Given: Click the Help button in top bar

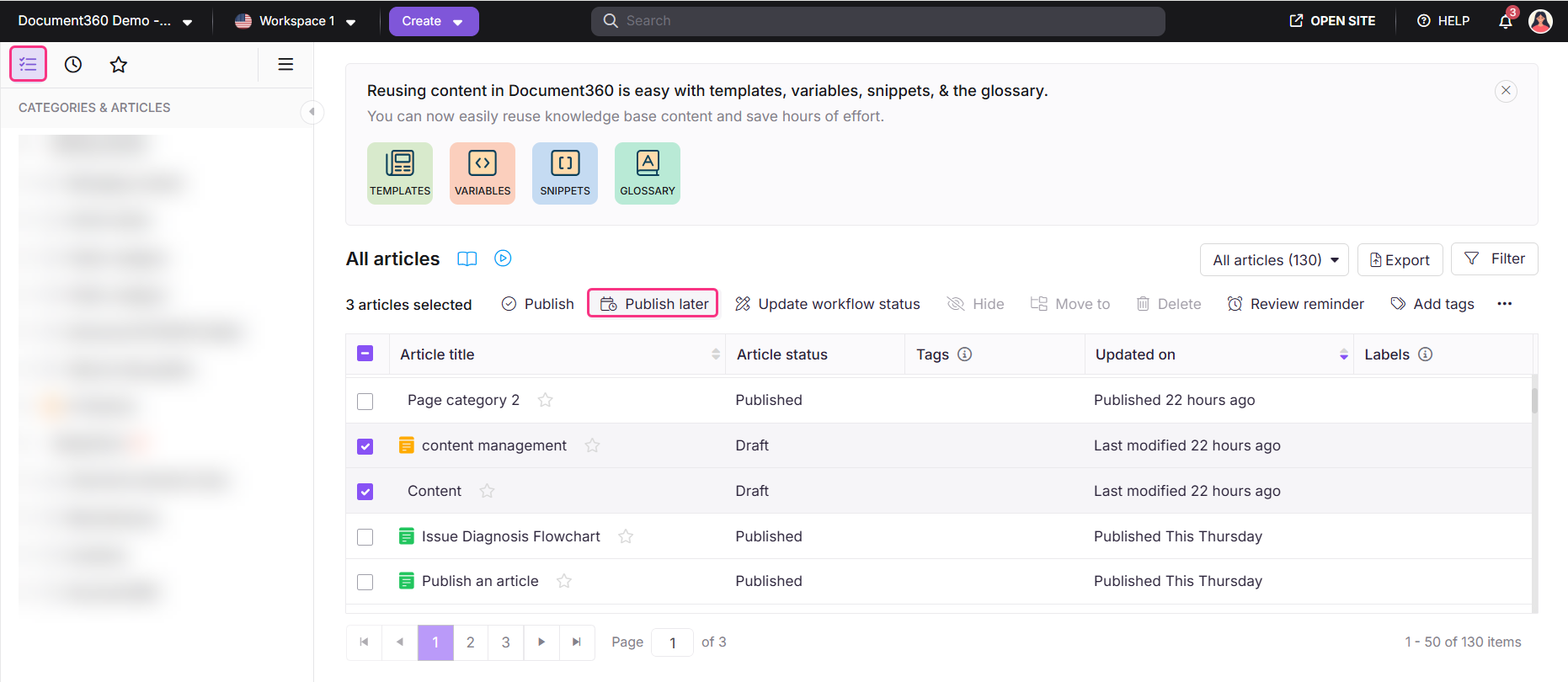Looking at the screenshot, I should [x=1443, y=21].
